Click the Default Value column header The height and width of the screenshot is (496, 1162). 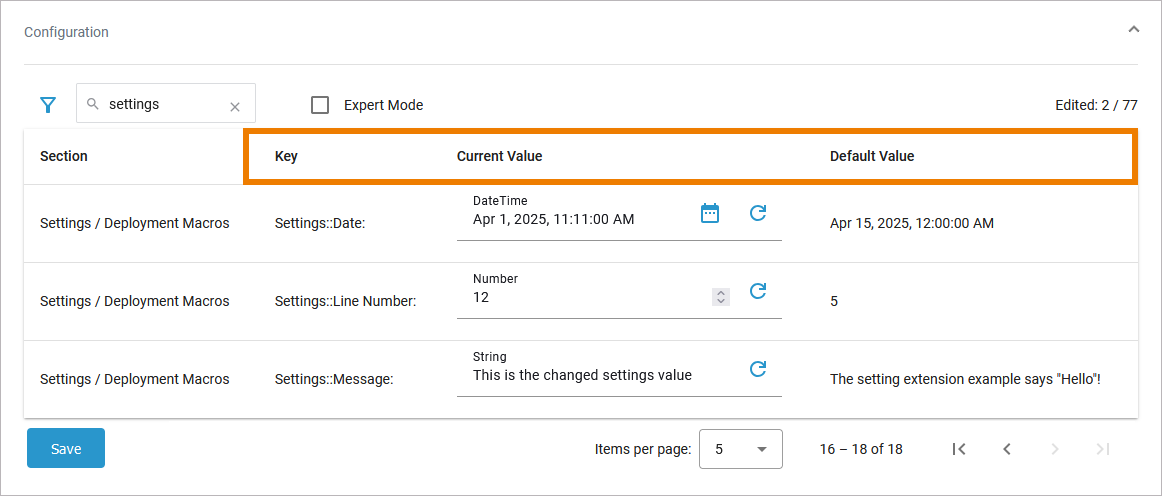point(872,156)
